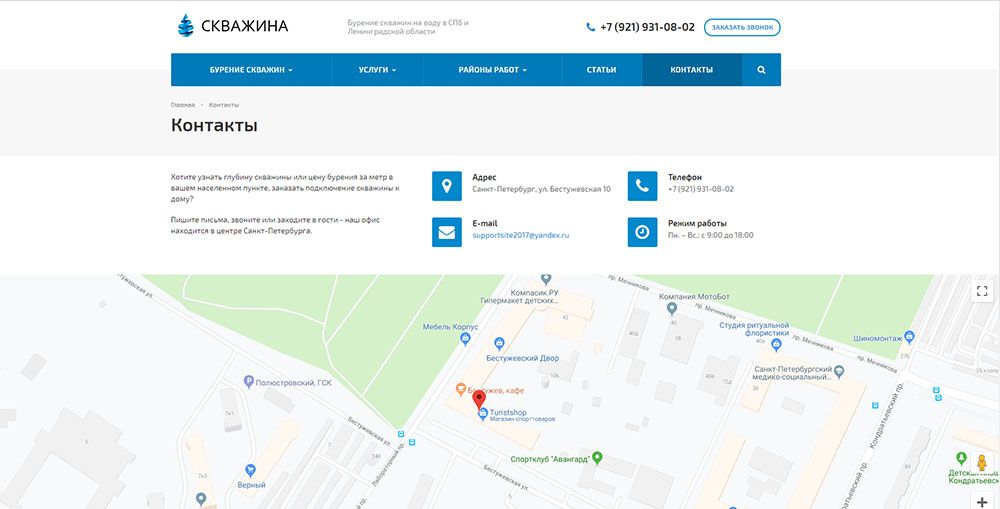Click the blue telephone handset icon
1000x509 pixels.
click(642, 186)
